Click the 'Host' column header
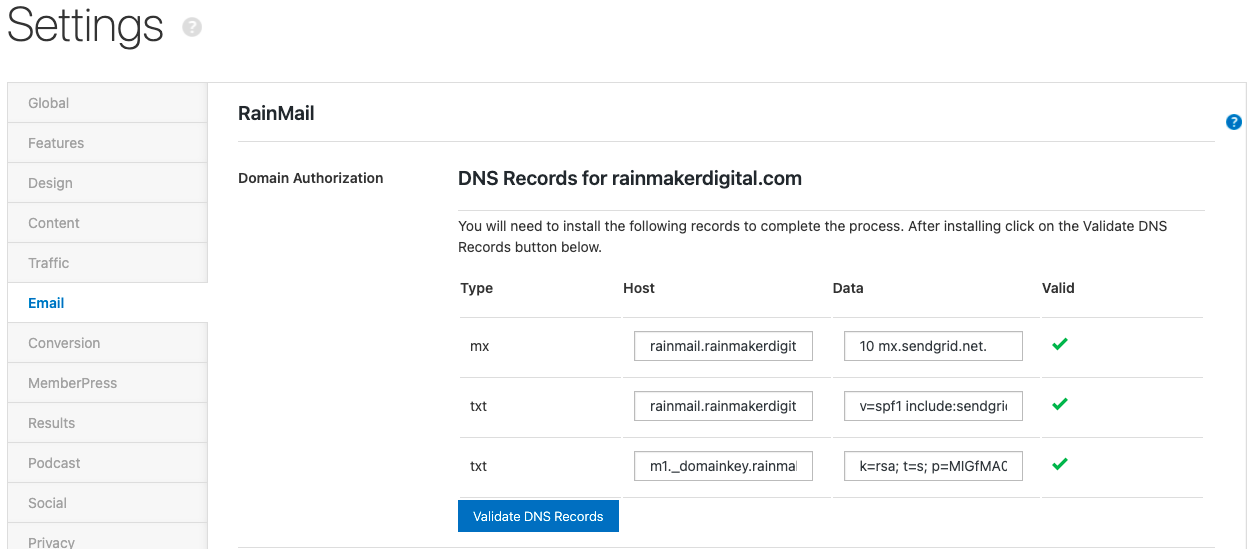Image resolution: width=1247 pixels, height=549 pixels. coord(639,288)
